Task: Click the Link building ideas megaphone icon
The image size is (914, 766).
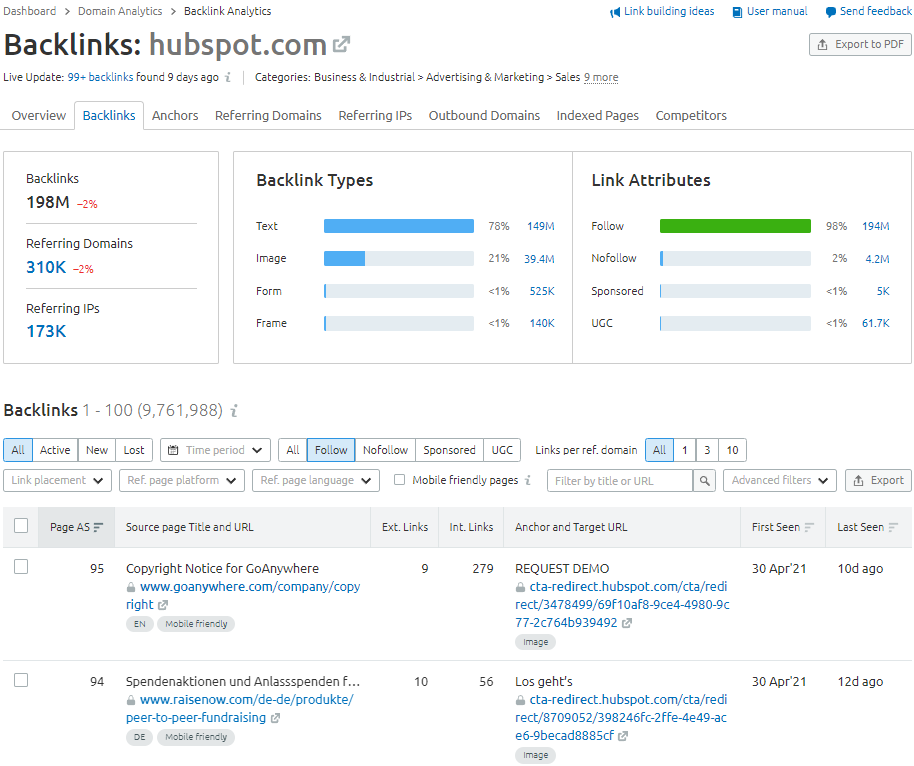Action: click(x=615, y=12)
